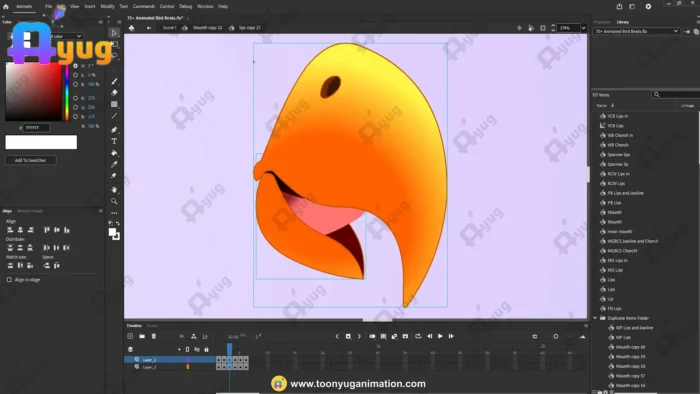Open the Insert menu
700x394 pixels.
click(90, 7)
